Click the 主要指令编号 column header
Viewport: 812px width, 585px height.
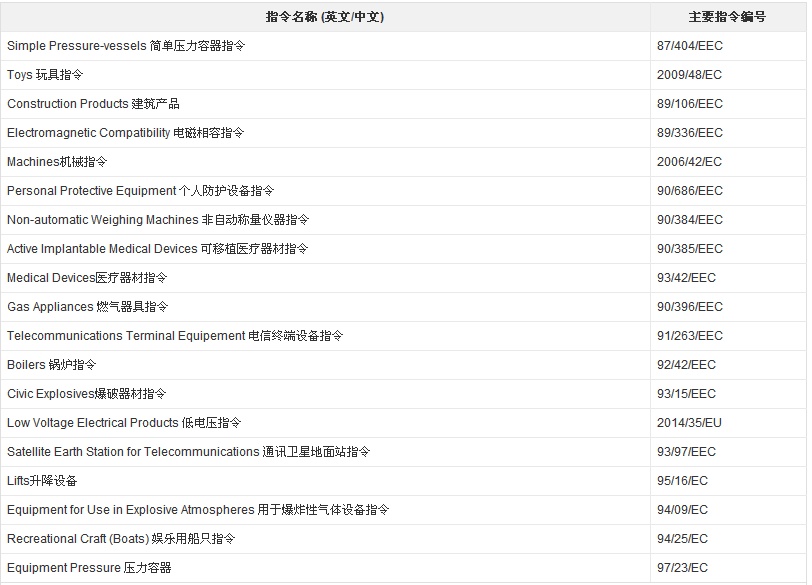click(727, 17)
